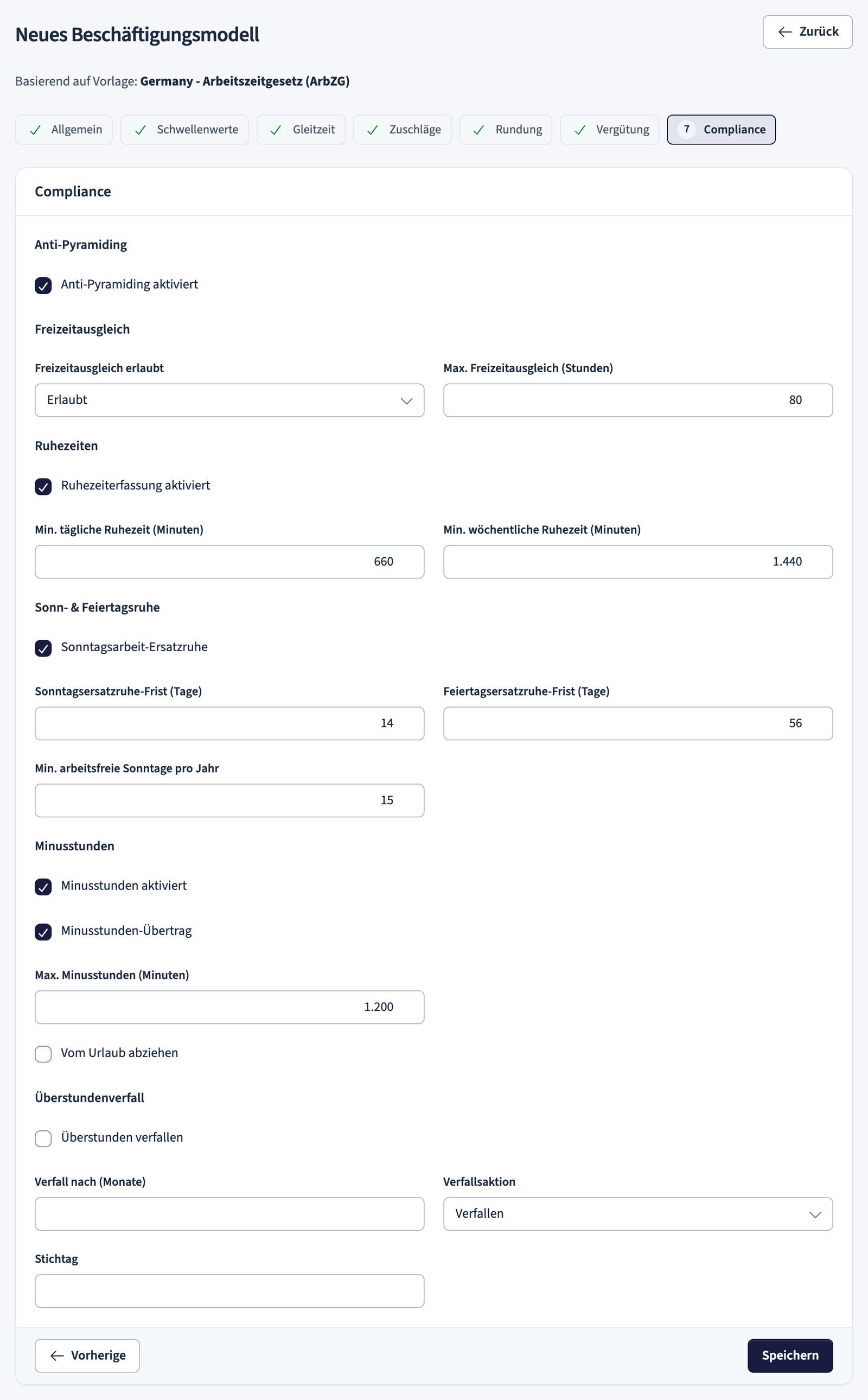868x1400 pixels.
Task: Click the checkmark icon on the Allgemein step
Action: coord(35,130)
